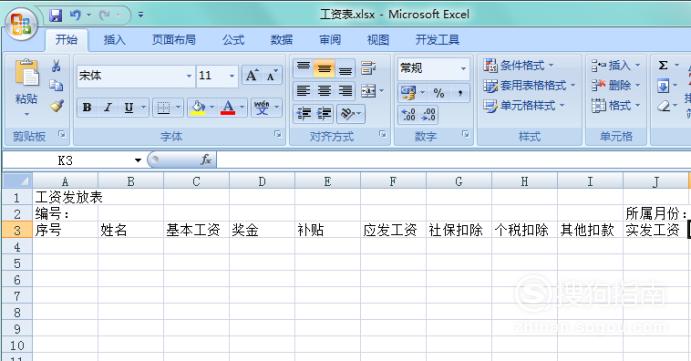Screen dimensions: 691x361
Task: Set bottom vertical alignment
Action: click(345, 69)
